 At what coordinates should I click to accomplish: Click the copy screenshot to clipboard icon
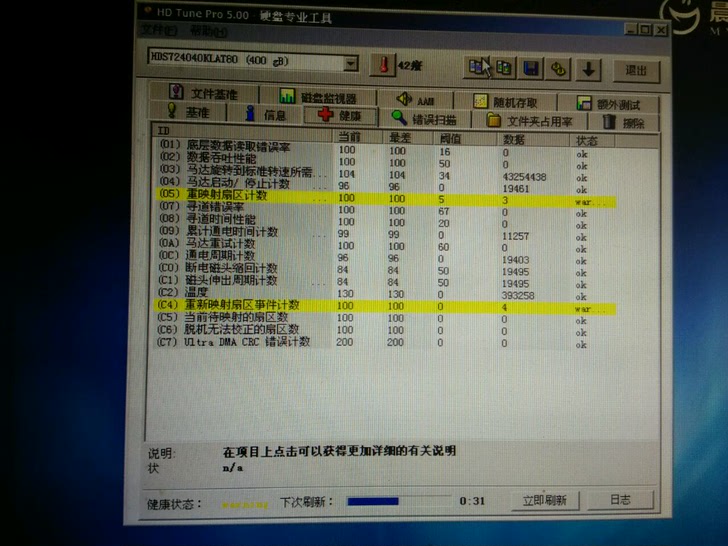(503, 68)
